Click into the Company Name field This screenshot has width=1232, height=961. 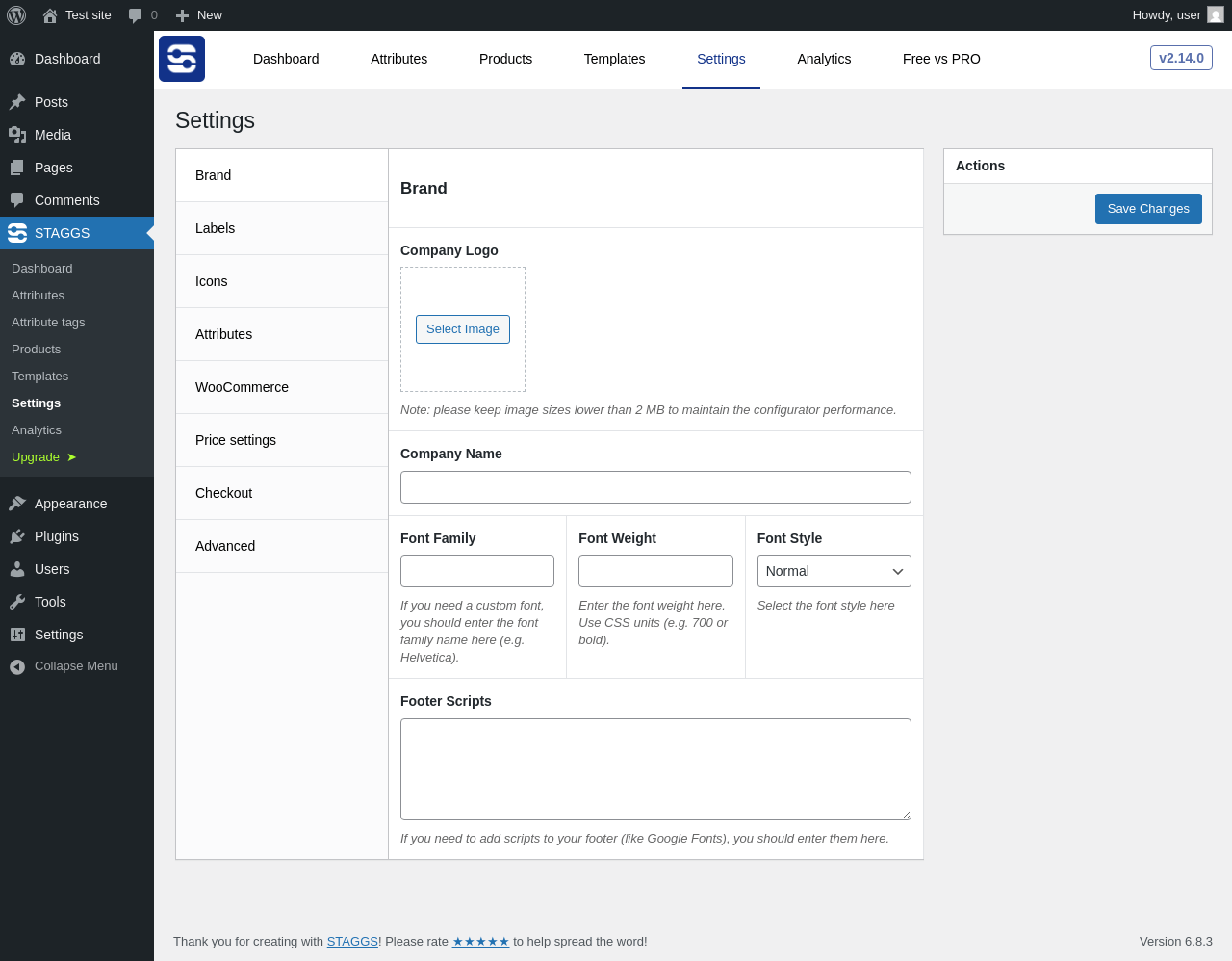pos(655,487)
